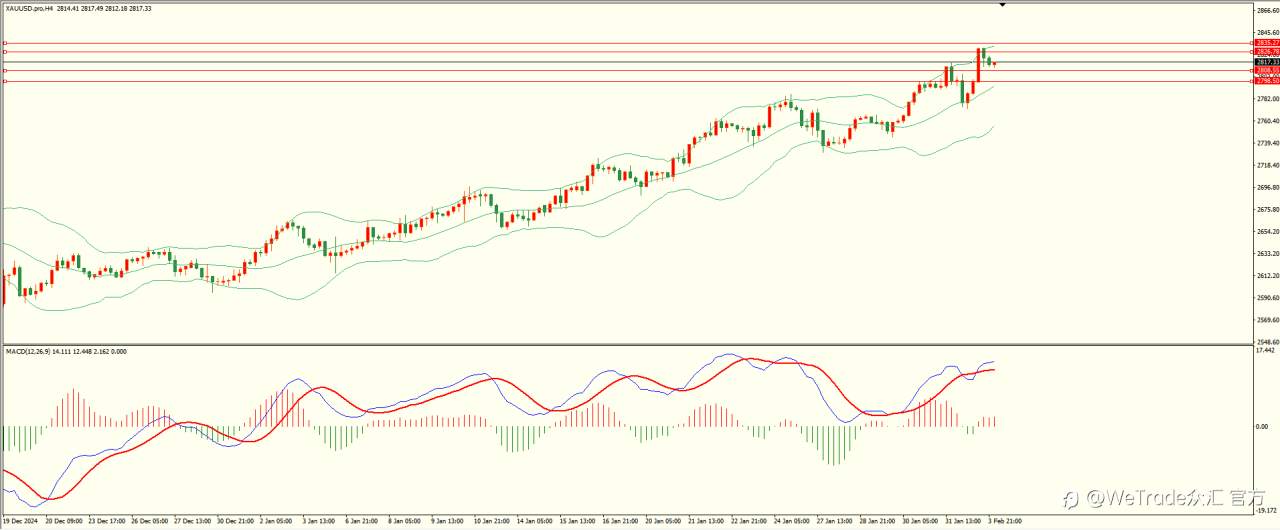
Task: Select the 2798.50 horizontal line price tag
Action: 1267,81
